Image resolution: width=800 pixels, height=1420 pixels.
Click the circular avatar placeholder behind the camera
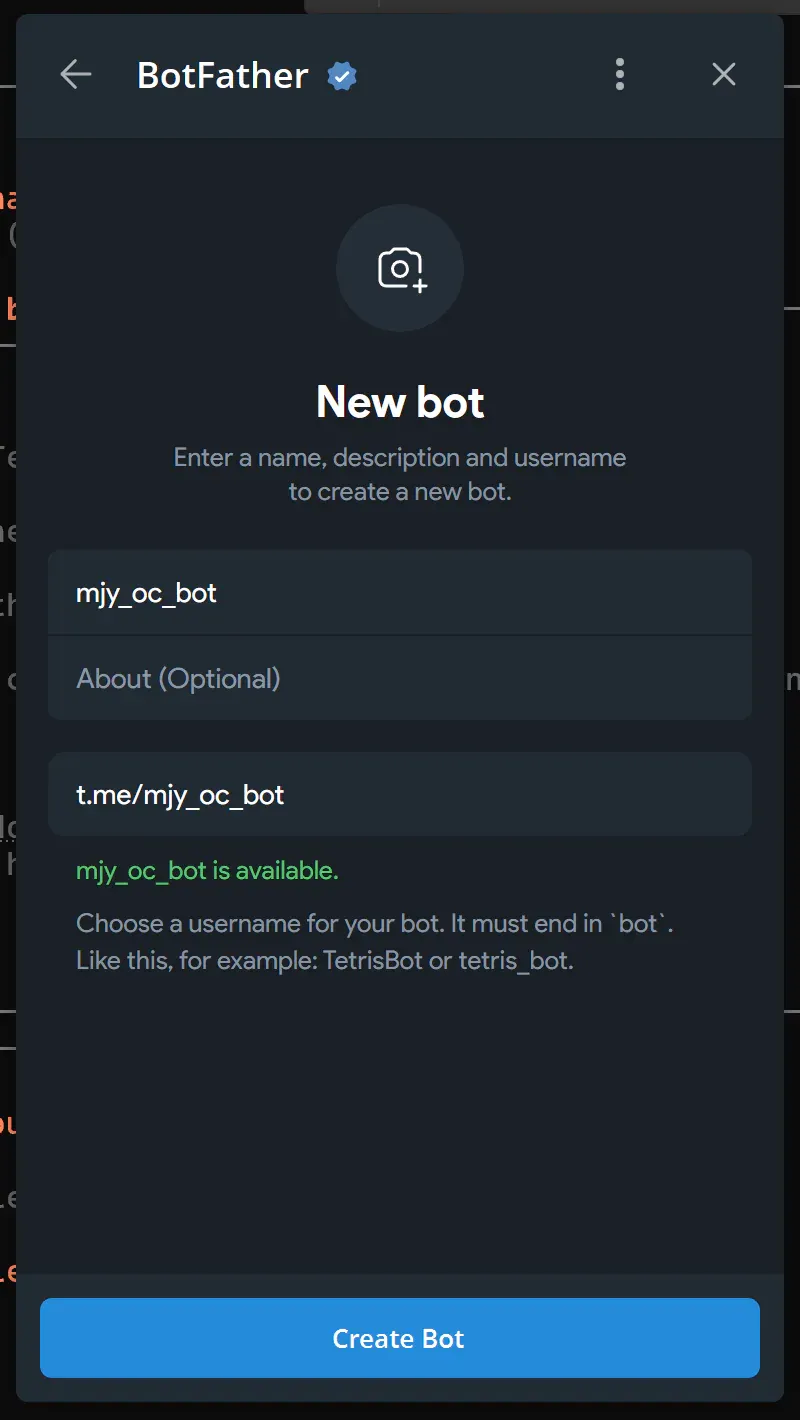(400, 268)
